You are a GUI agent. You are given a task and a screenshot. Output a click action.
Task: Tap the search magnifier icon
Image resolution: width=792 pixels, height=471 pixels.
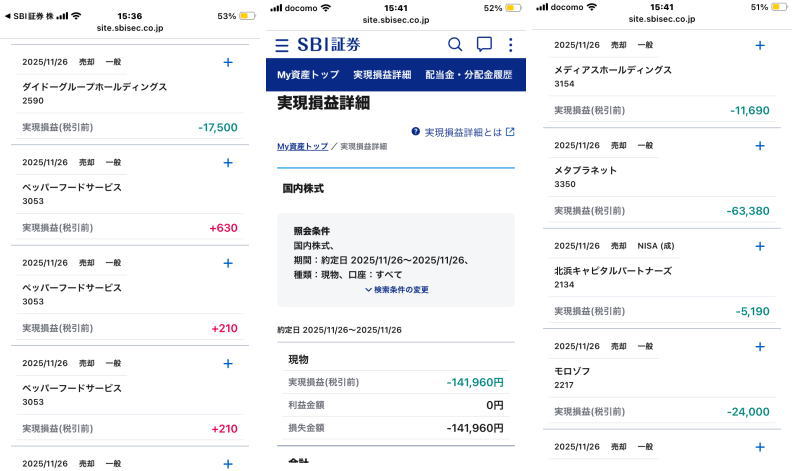(x=455, y=44)
